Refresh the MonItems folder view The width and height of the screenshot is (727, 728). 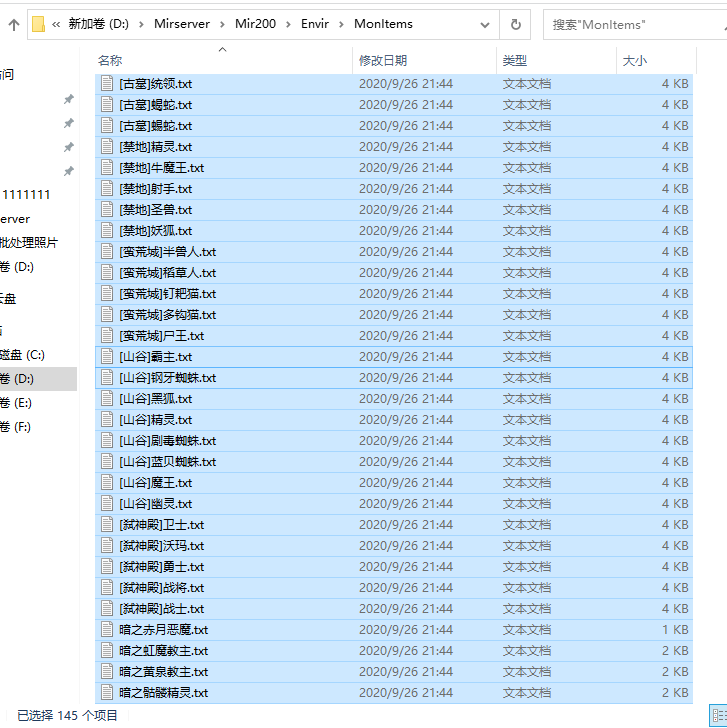515,24
